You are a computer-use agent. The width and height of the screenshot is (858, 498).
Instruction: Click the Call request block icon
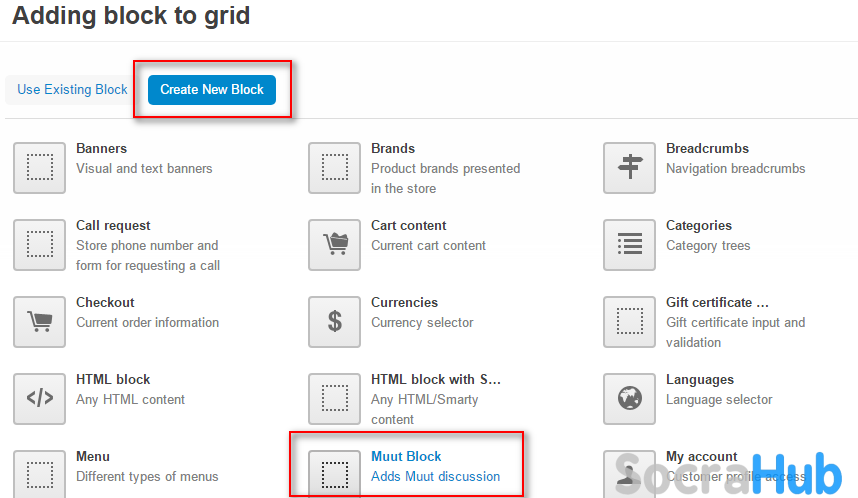39,245
